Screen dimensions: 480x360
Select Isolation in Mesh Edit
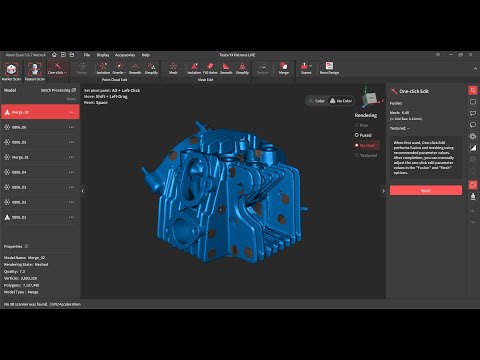coord(194,69)
